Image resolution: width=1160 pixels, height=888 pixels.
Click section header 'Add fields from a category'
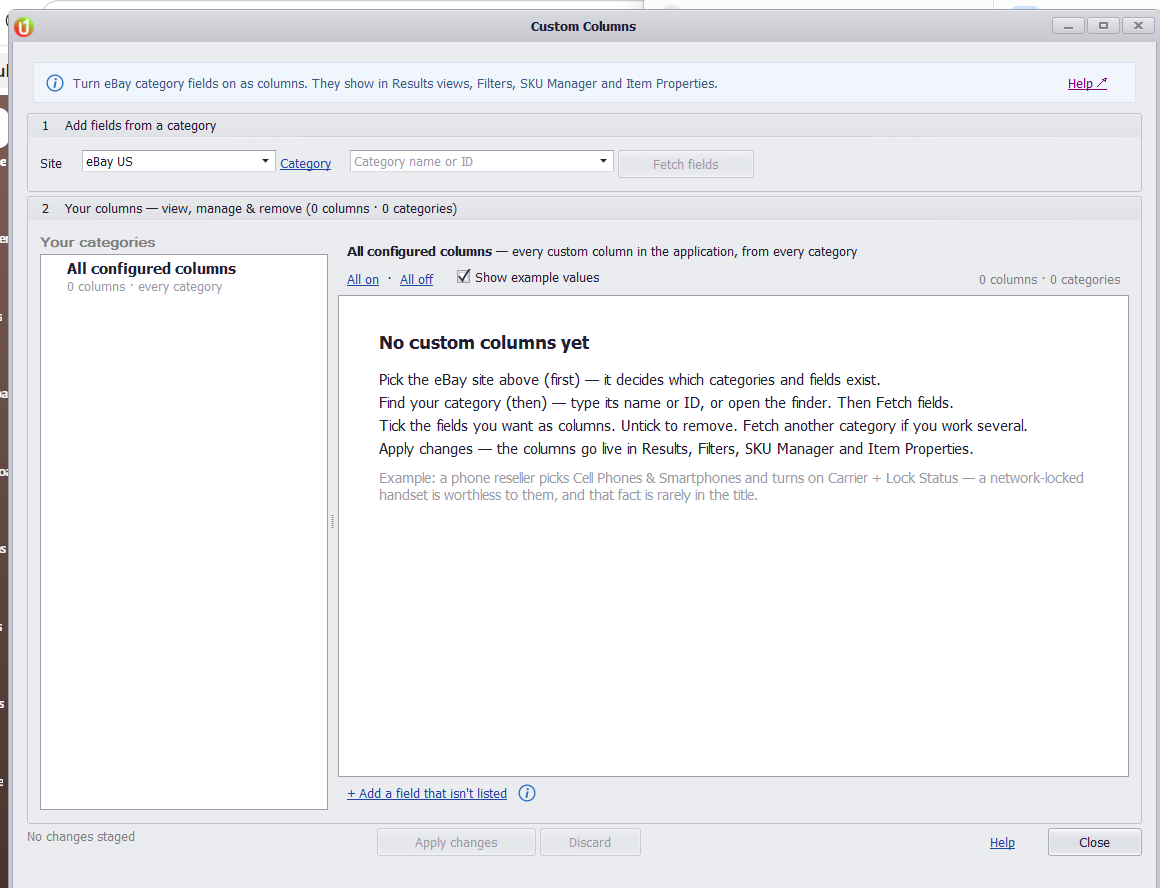pos(140,126)
